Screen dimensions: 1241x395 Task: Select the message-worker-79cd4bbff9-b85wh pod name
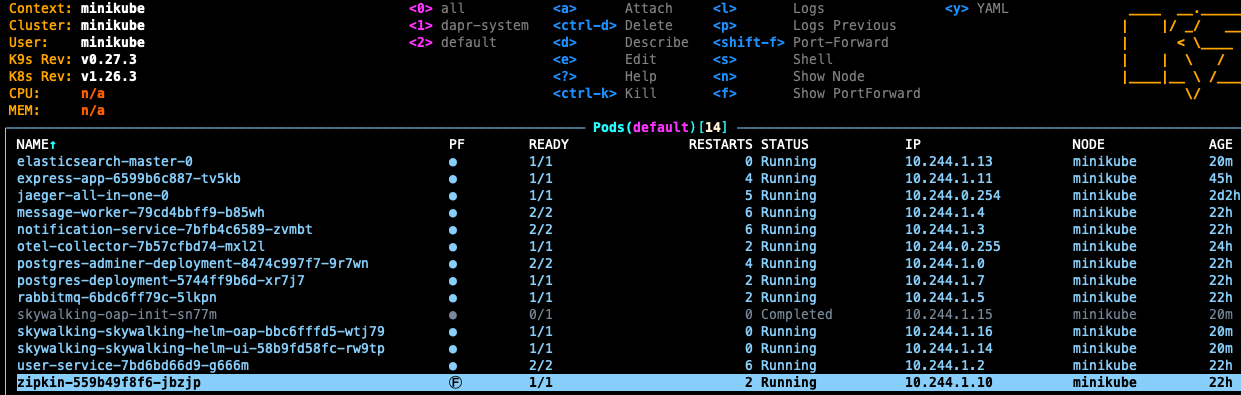coord(141,213)
